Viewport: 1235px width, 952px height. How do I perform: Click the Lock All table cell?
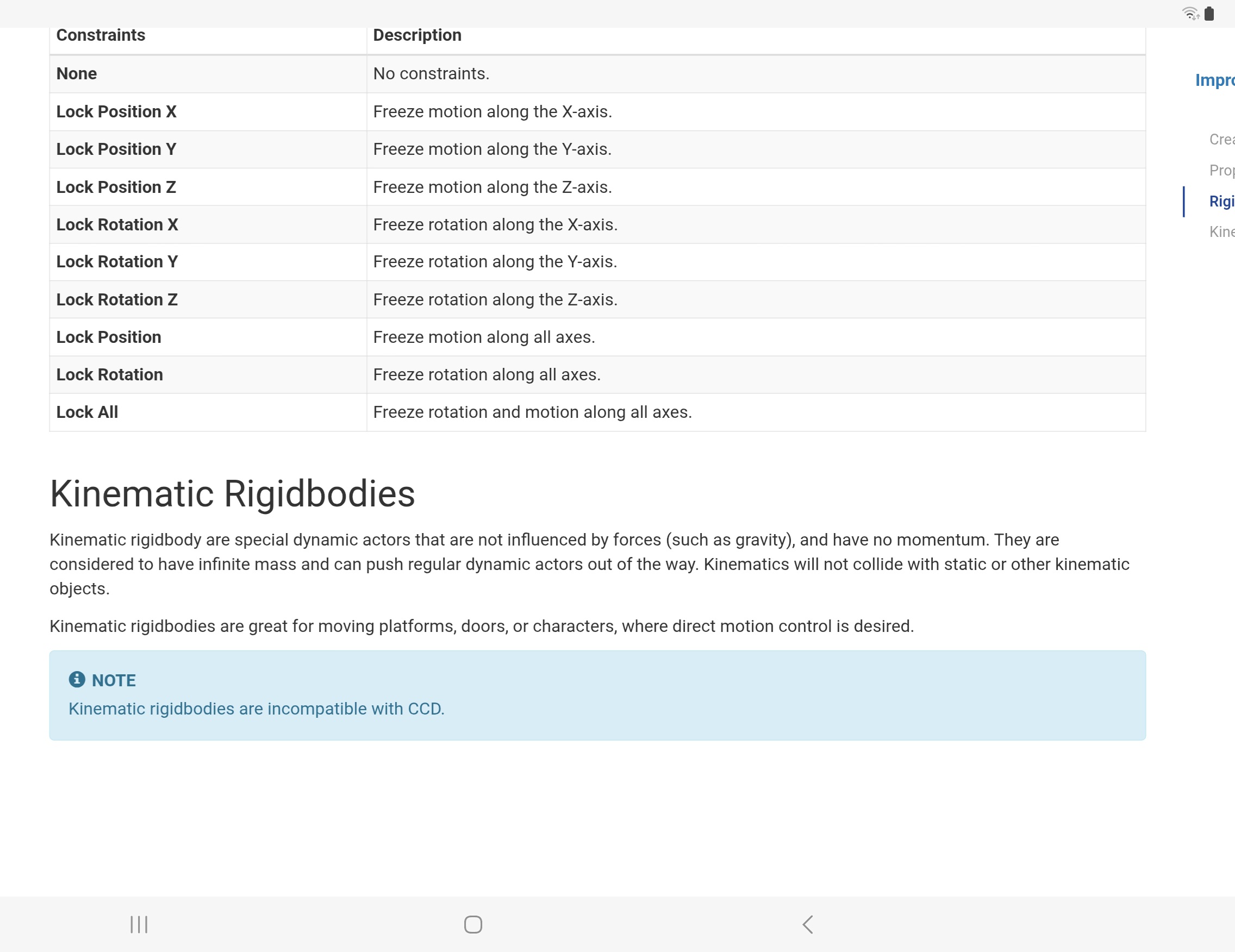87,412
